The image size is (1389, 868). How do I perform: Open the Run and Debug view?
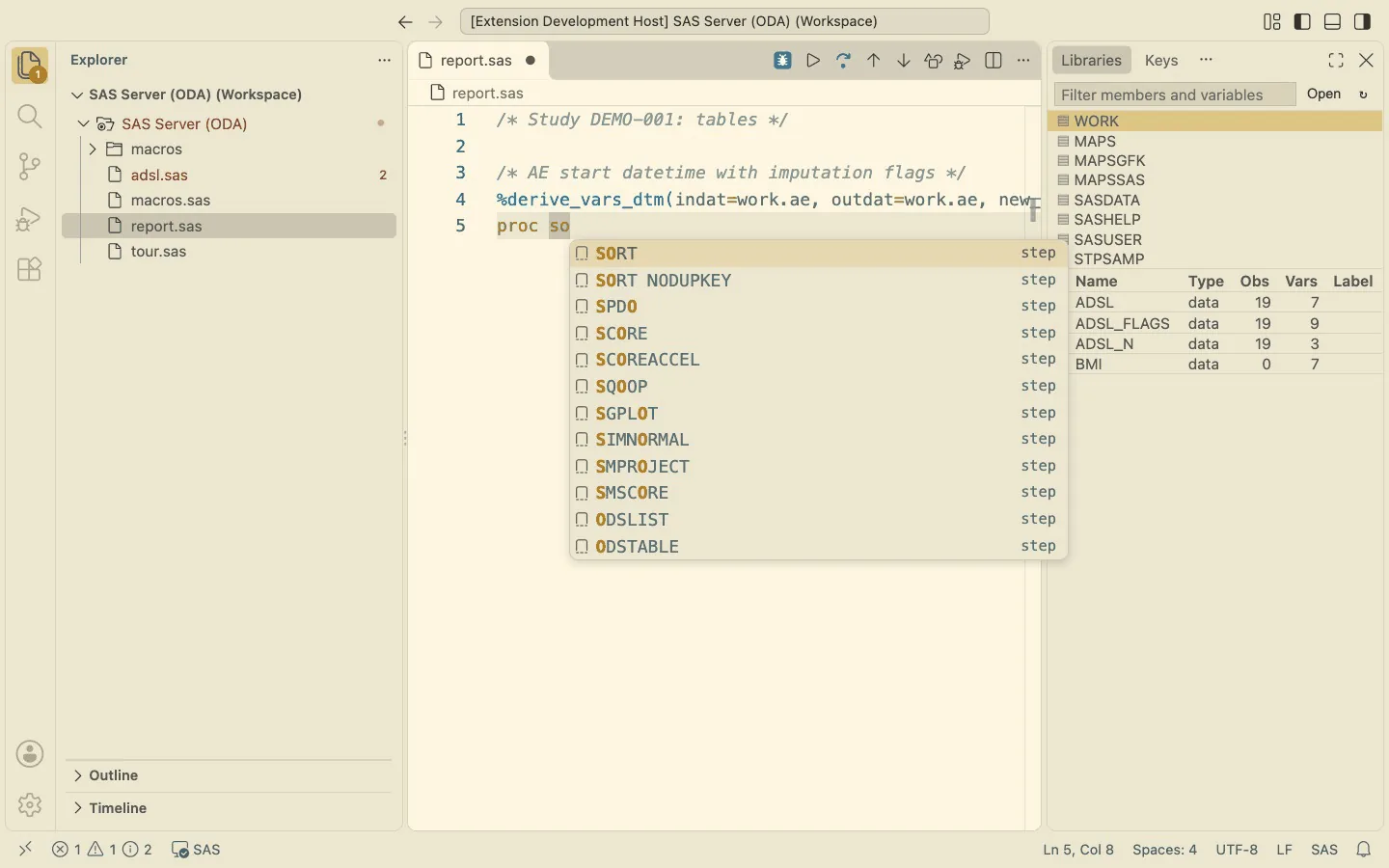click(x=30, y=218)
